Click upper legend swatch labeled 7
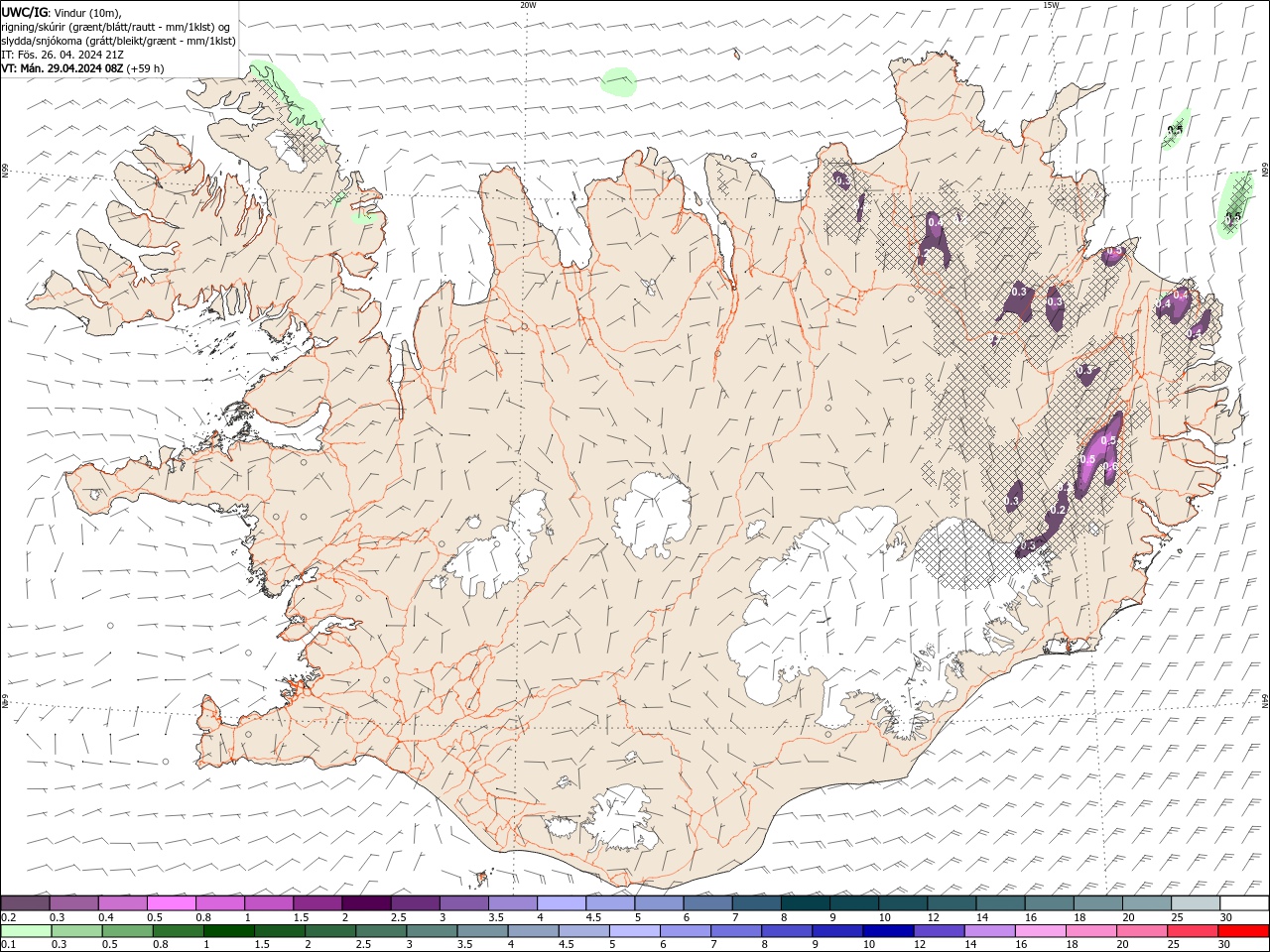The image size is (1270, 952). 756,902
